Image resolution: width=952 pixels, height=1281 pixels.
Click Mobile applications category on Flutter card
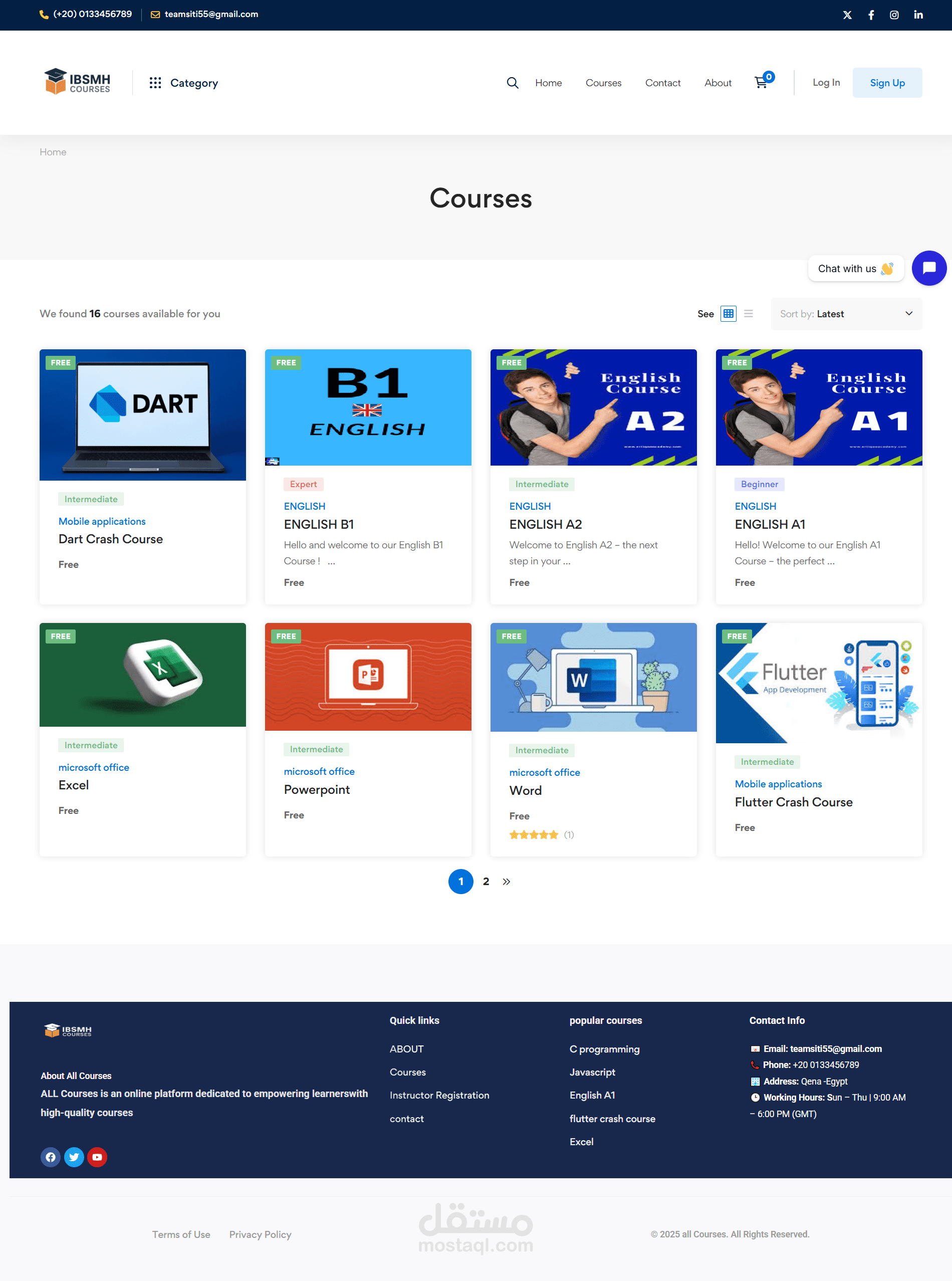pyautogui.click(x=779, y=784)
